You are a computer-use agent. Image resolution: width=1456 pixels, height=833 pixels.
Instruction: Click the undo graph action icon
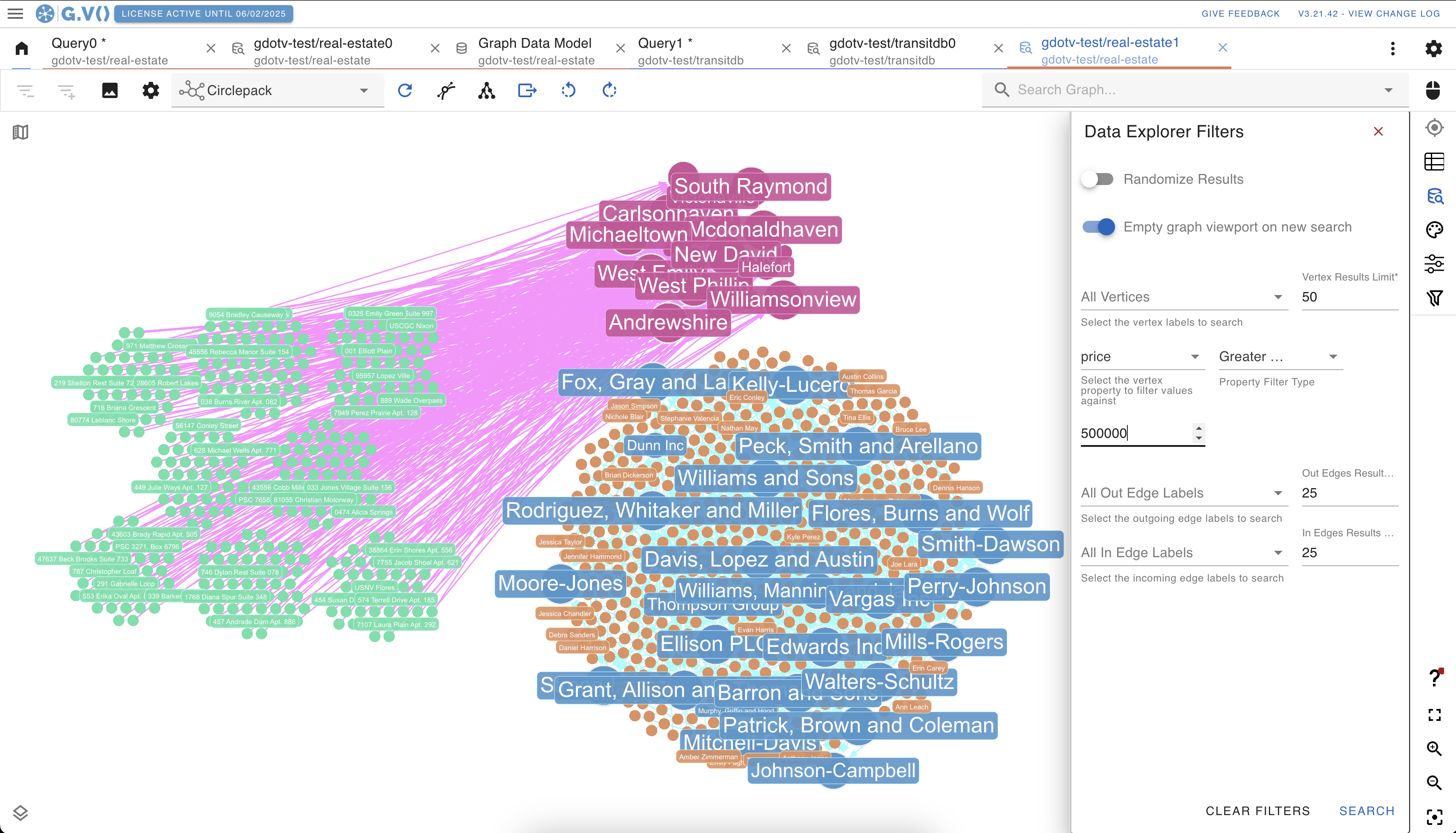click(568, 91)
